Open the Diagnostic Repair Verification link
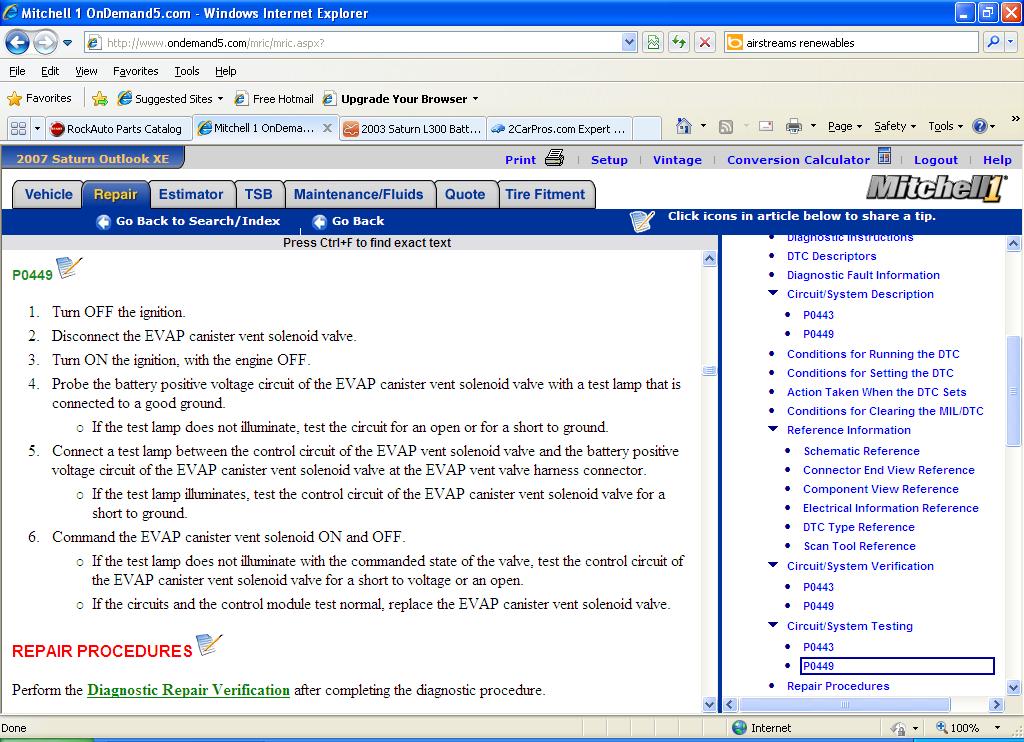 point(188,690)
